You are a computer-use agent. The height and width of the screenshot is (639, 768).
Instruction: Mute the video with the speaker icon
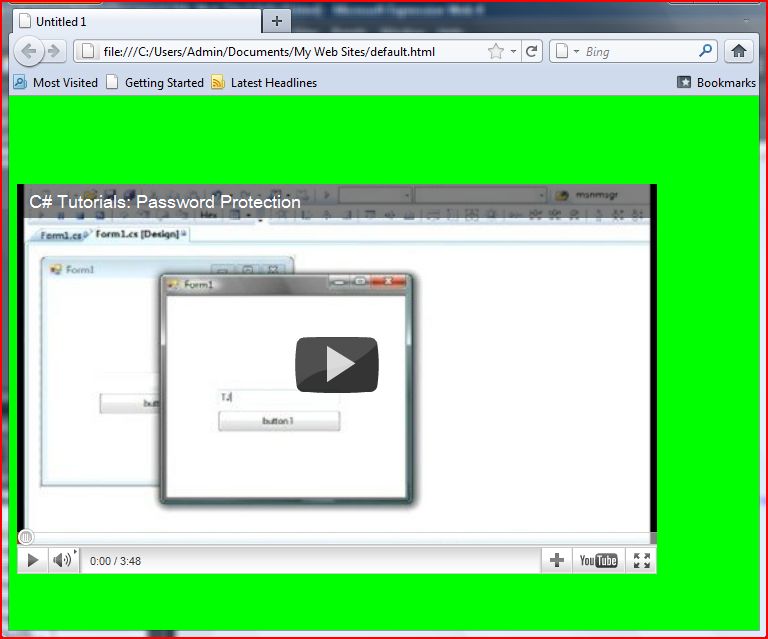coord(64,560)
